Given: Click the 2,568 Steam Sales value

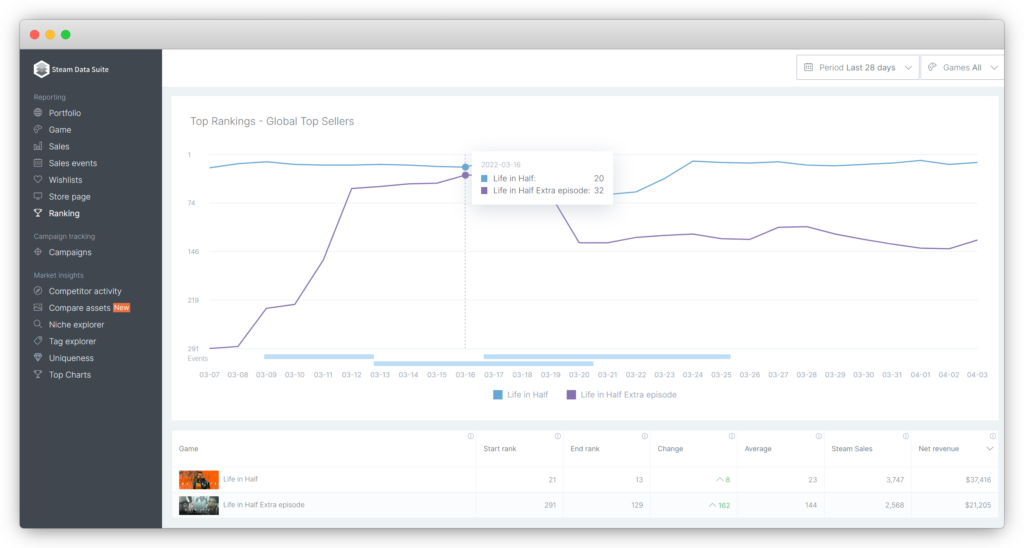Looking at the screenshot, I should 895,505.
